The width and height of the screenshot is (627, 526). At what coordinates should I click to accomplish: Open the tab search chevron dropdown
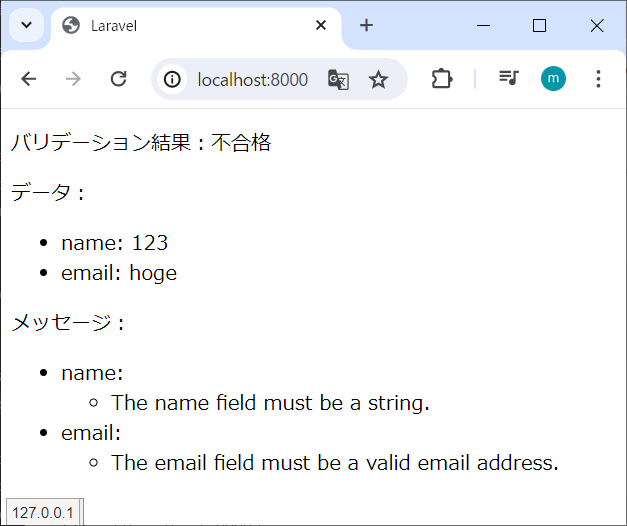point(26,26)
